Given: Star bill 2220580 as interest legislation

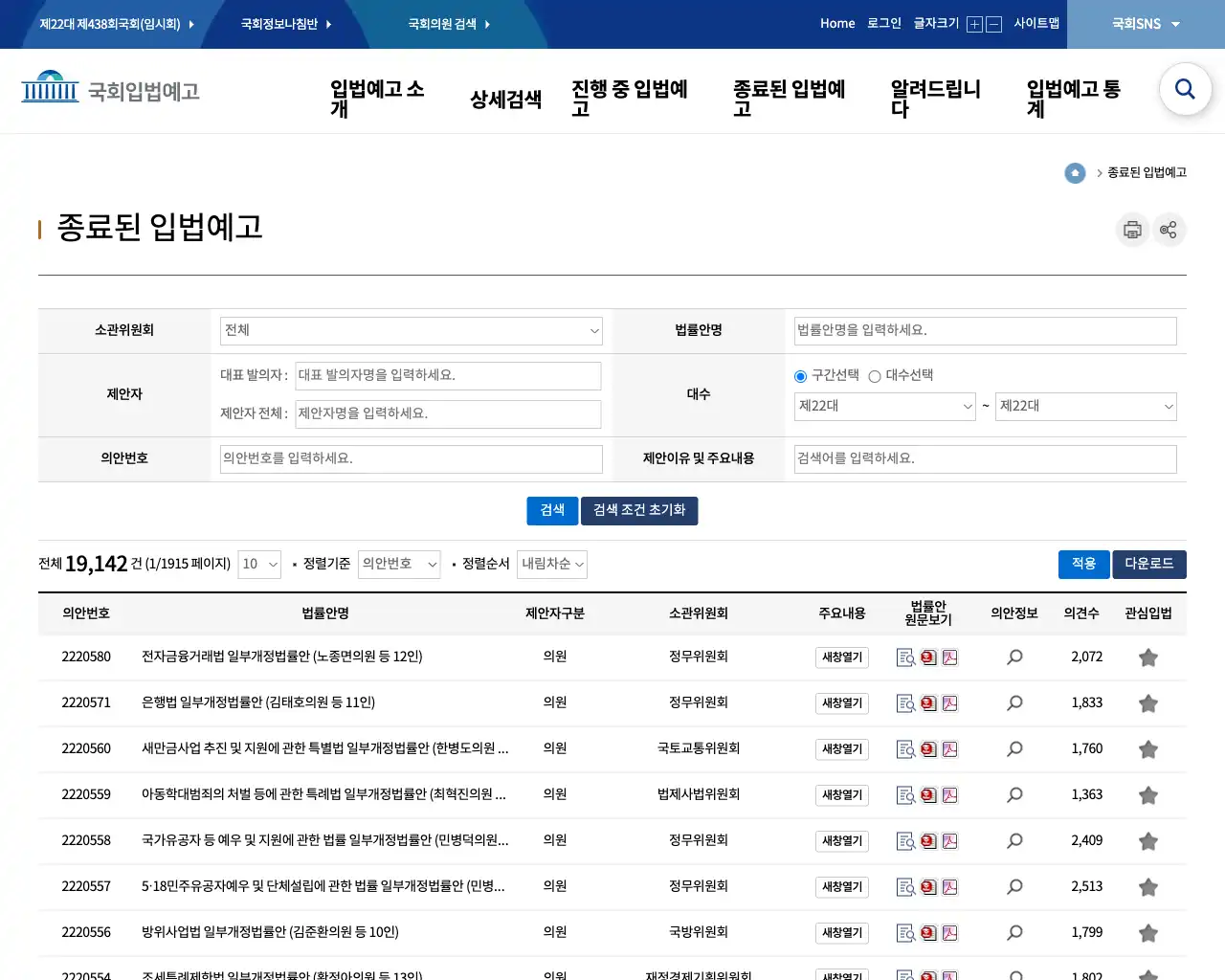Looking at the screenshot, I should [1148, 657].
